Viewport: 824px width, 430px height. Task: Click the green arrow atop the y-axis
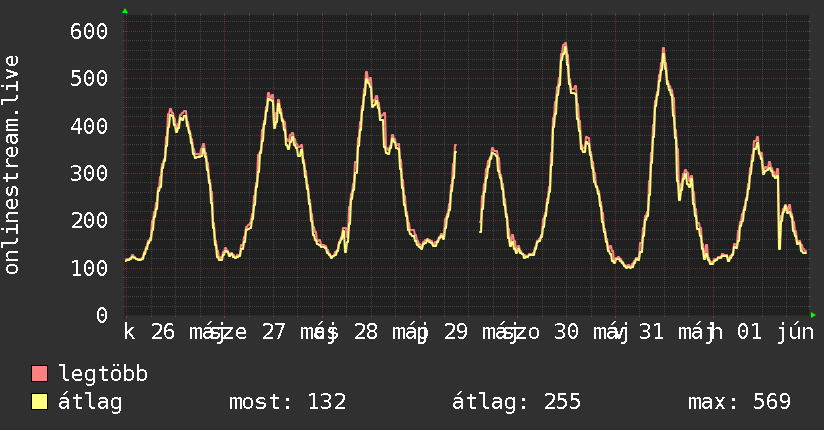[x=125, y=11]
